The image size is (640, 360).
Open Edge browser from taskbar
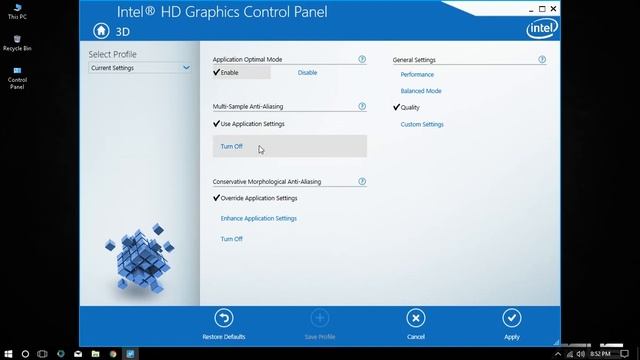pyautogui.click(x=60, y=354)
